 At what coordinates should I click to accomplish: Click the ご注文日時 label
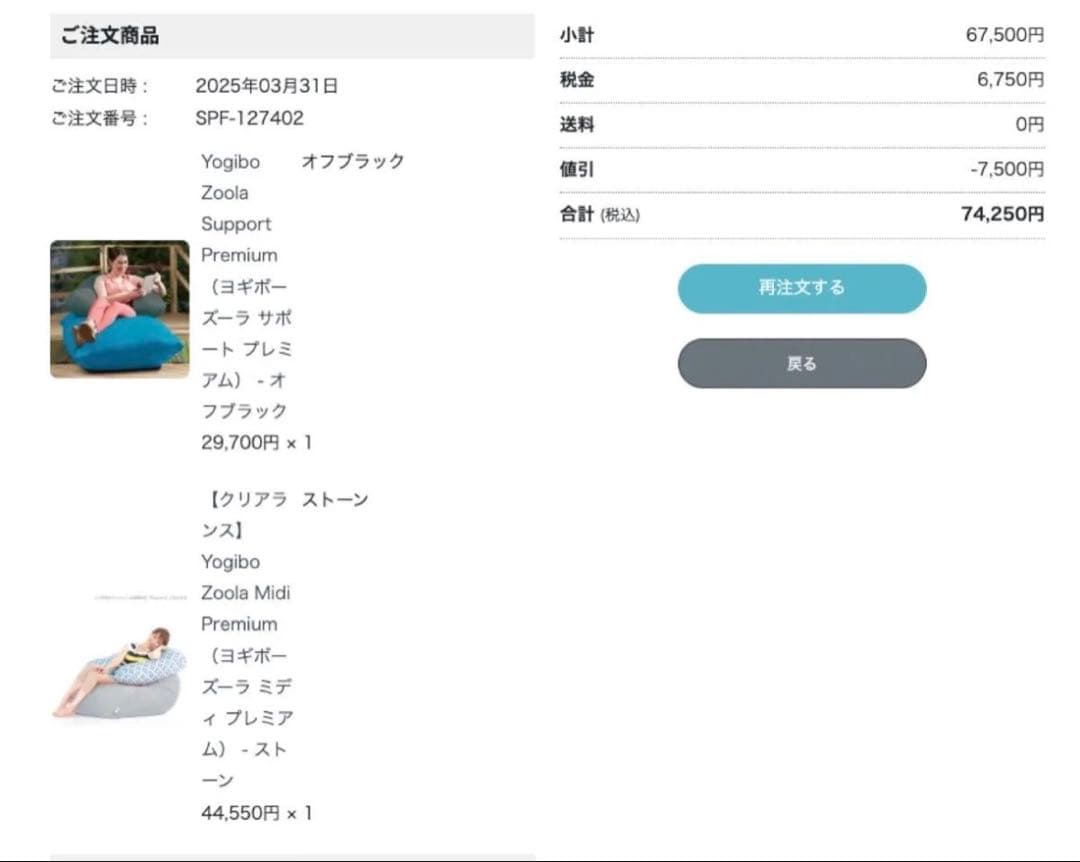coord(99,85)
